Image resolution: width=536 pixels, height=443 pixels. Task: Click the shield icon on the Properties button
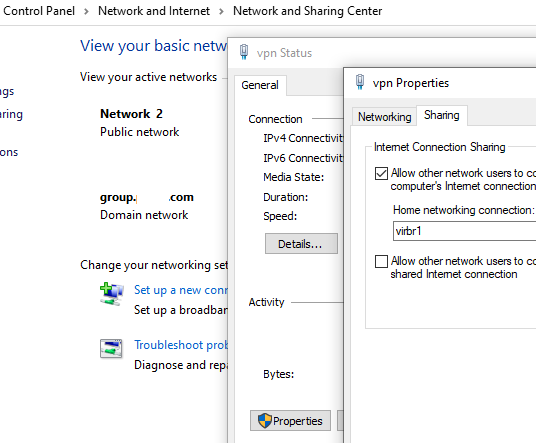[x=265, y=420]
